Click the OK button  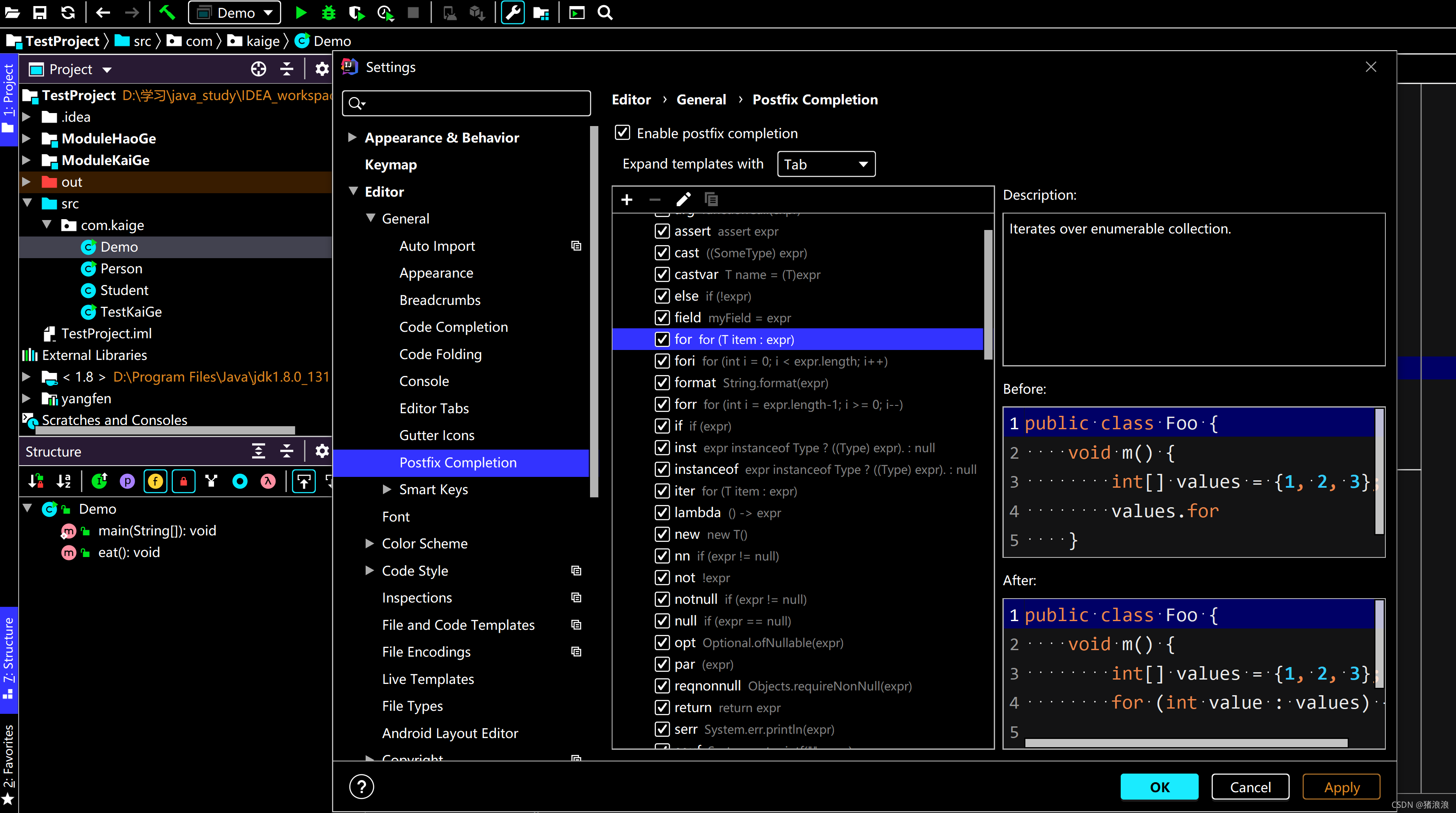[x=1159, y=787]
